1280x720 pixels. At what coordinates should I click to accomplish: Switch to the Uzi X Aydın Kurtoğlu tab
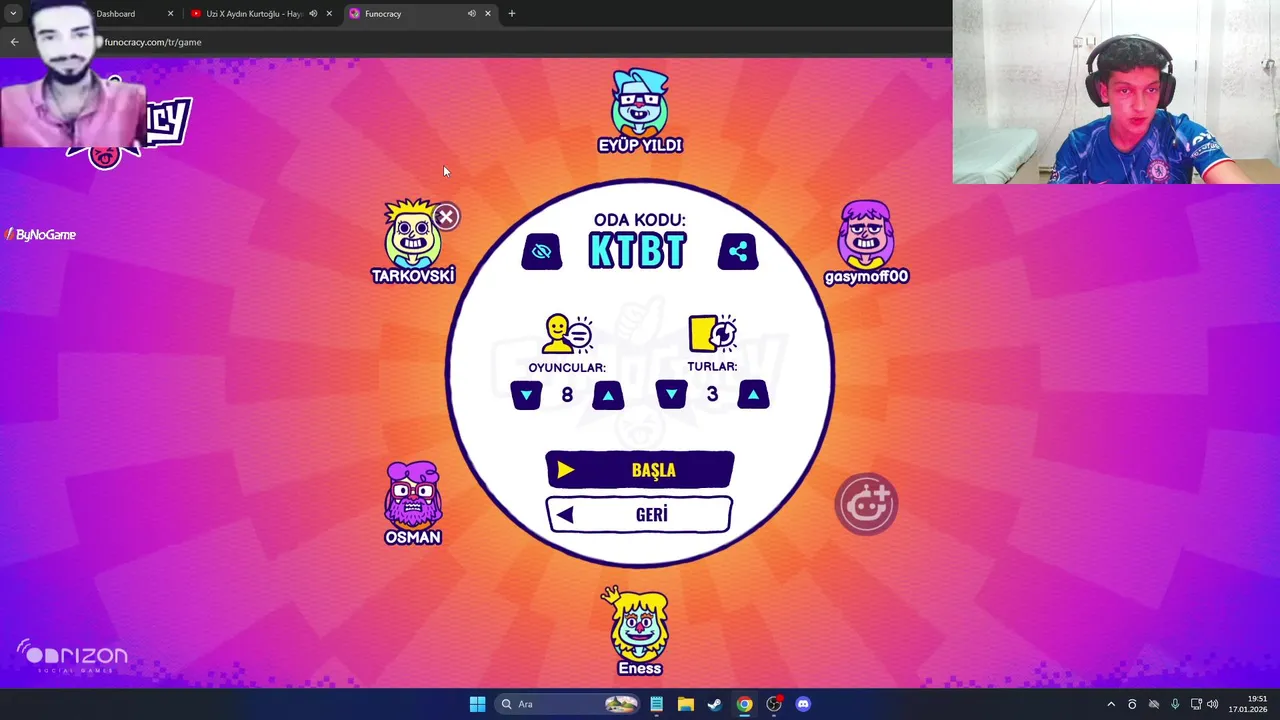[254, 14]
